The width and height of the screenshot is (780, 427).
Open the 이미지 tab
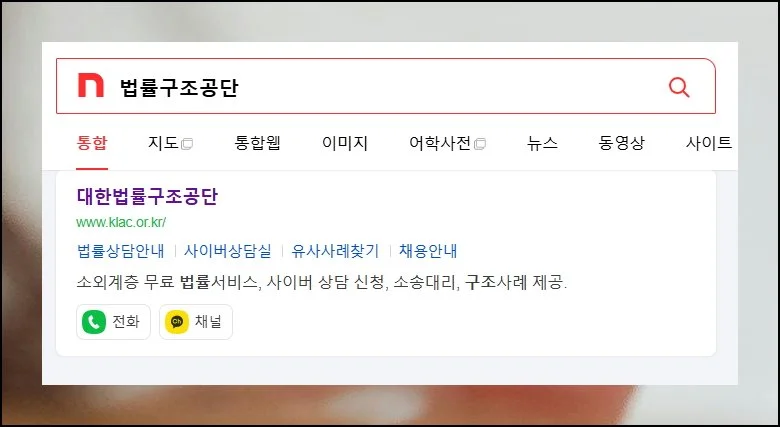(345, 143)
